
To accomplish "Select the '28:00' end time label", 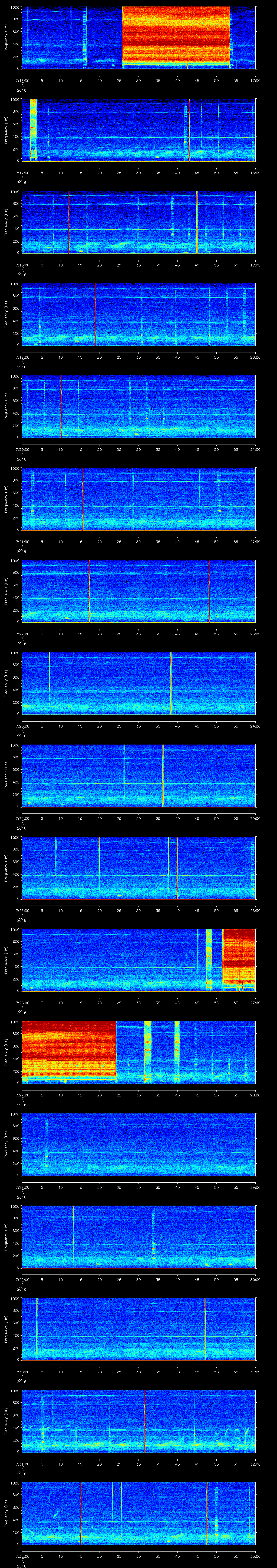I will tap(255, 1095).
